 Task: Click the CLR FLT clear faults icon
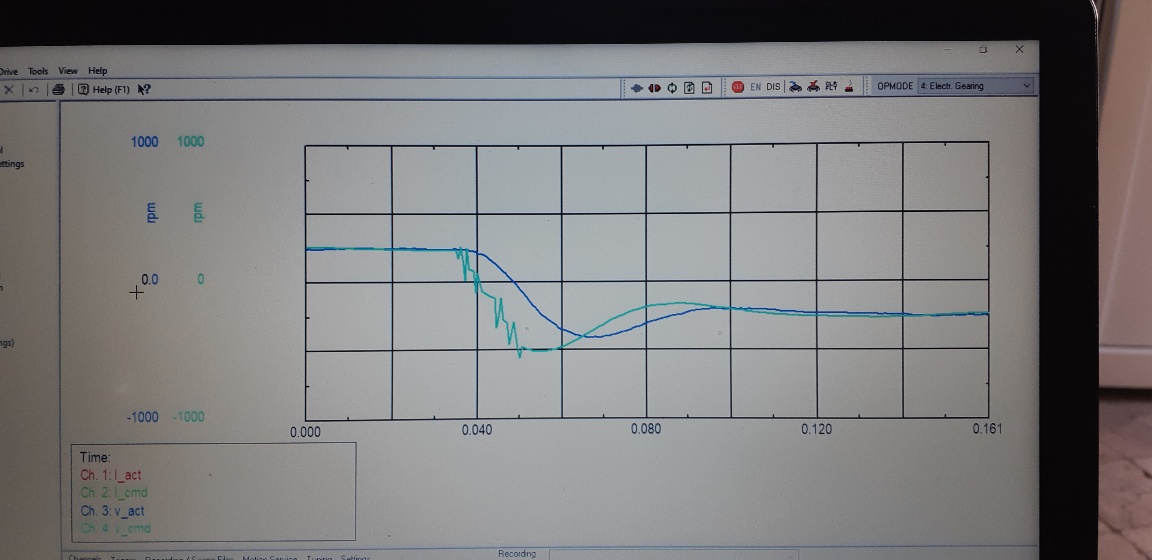(831, 86)
